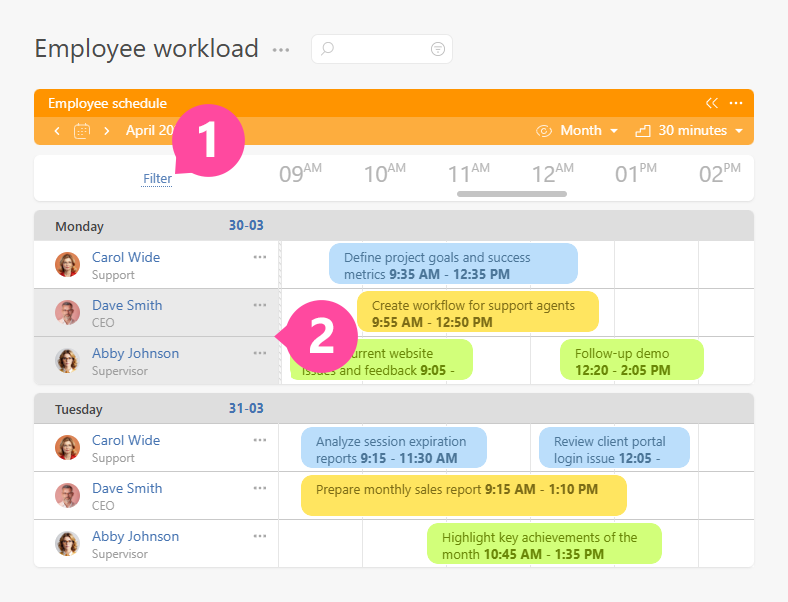The height and width of the screenshot is (602, 788).
Task: Go to previous period arrow
Action: coord(57,131)
